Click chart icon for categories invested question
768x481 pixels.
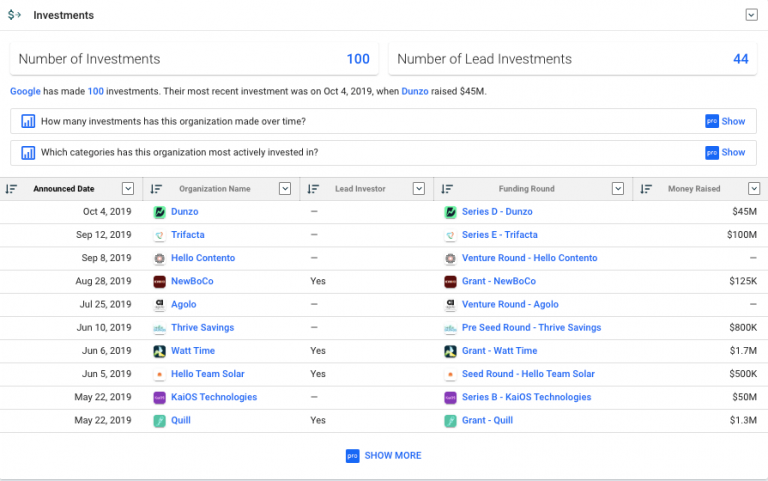click(x=28, y=153)
